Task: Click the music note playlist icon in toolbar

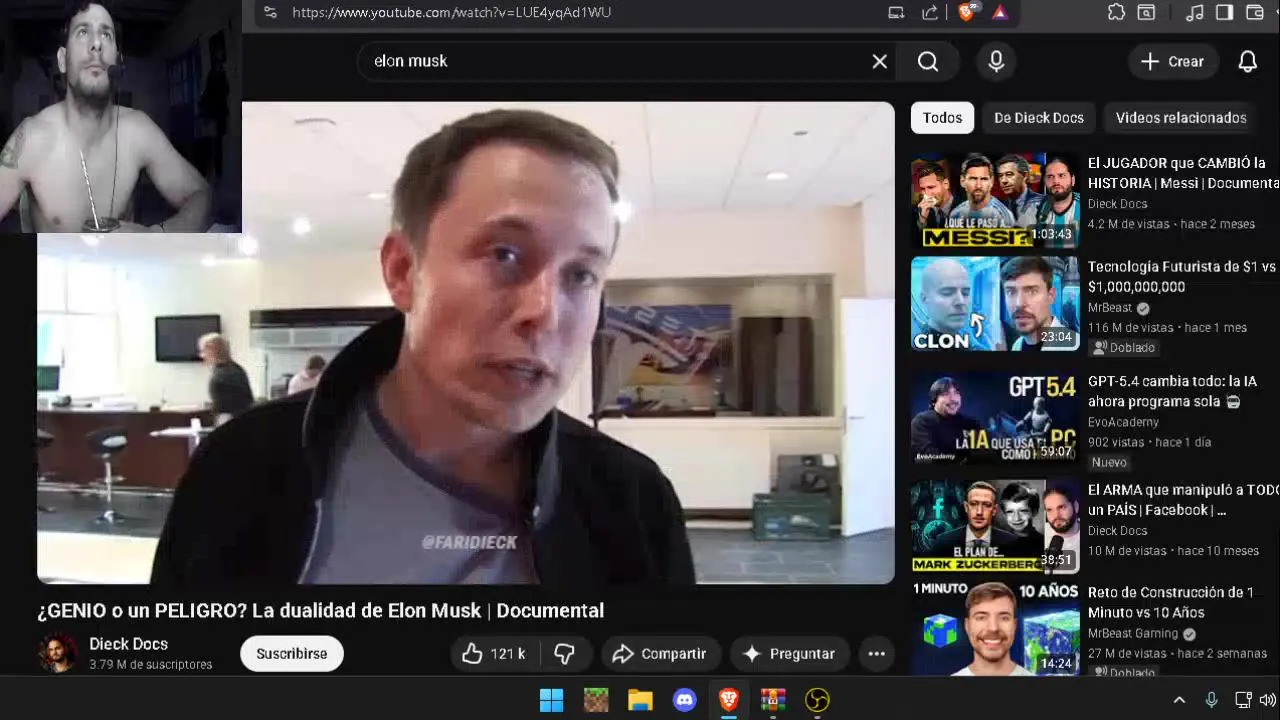Action: (x=1194, y=12)
